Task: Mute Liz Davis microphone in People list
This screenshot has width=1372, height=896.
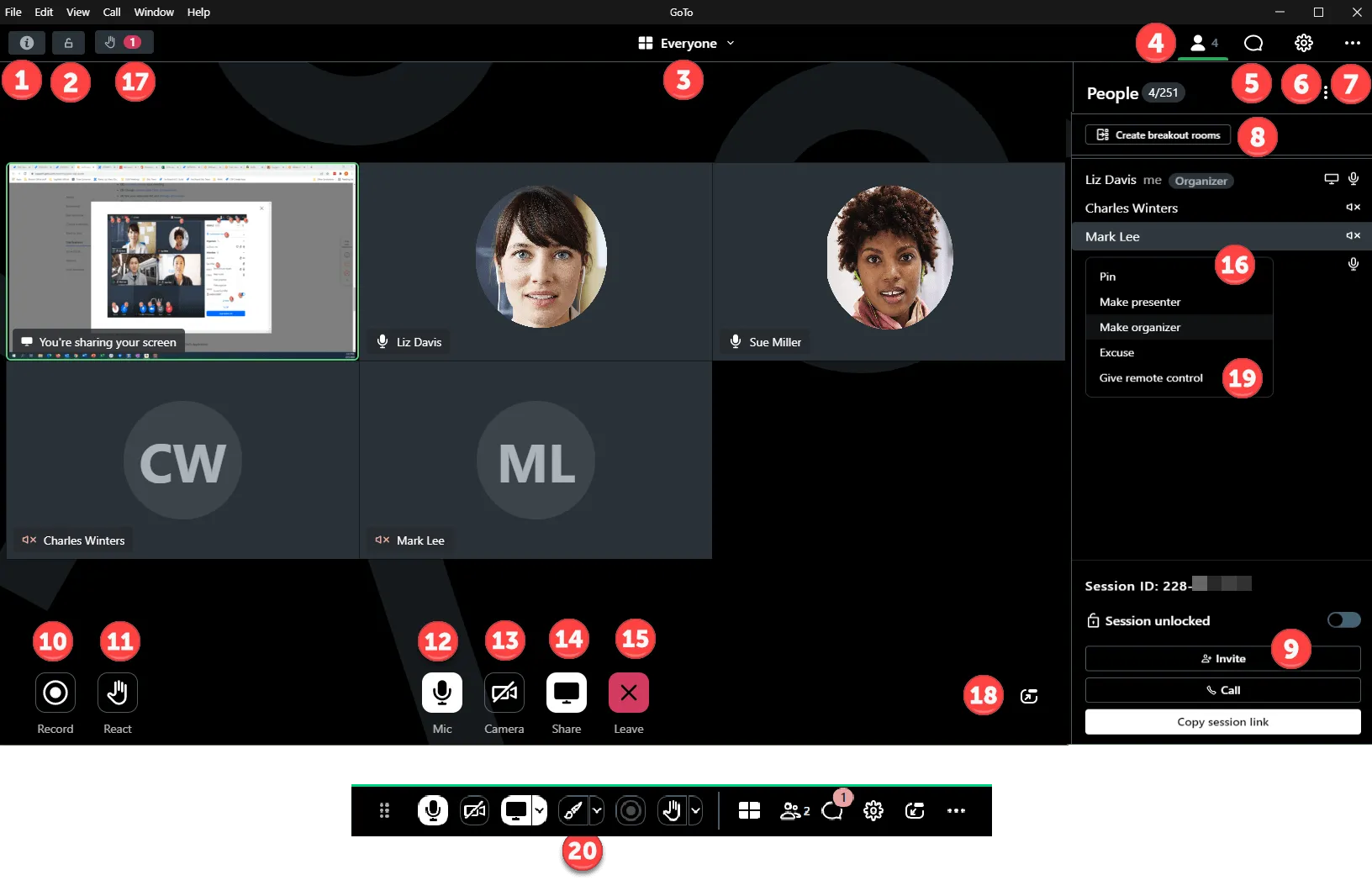Action: point(1354,179)
